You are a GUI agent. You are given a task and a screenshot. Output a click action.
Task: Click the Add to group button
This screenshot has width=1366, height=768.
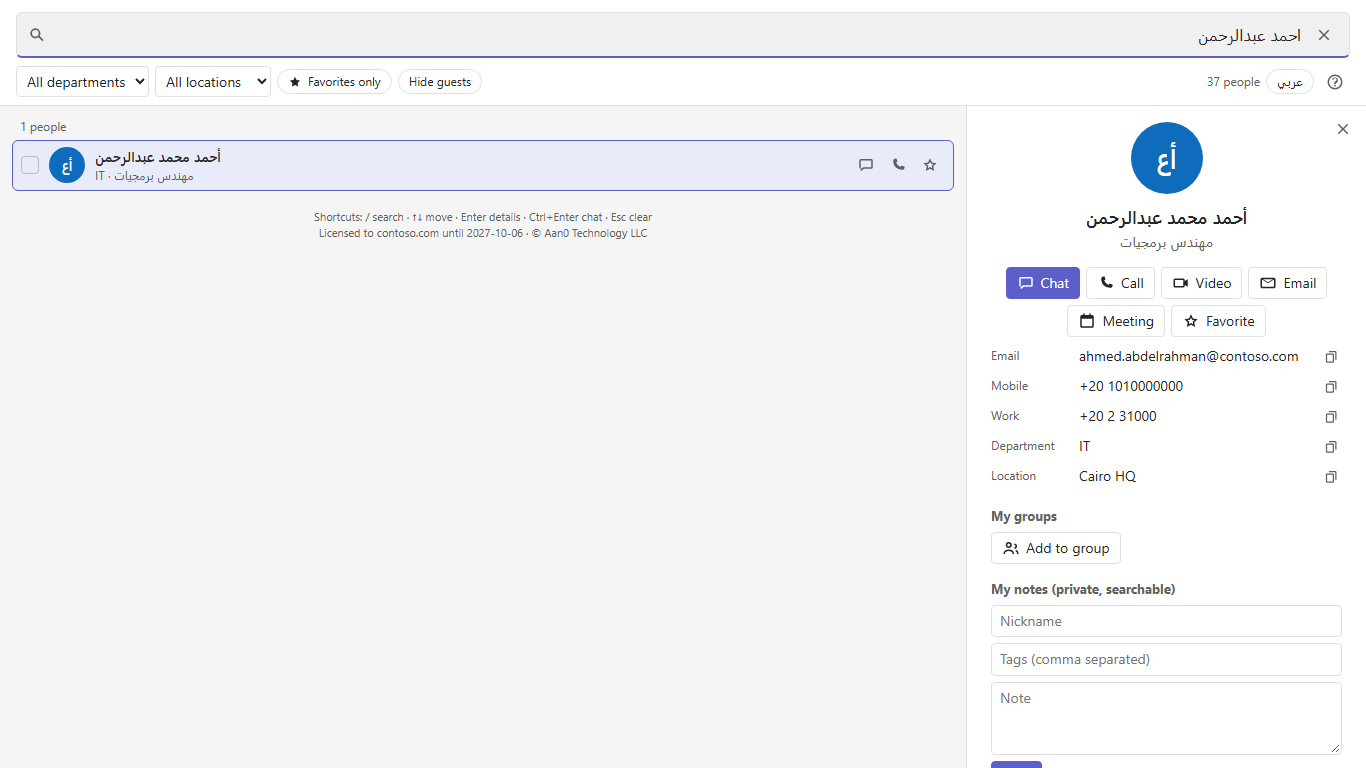click(1056, 548)
